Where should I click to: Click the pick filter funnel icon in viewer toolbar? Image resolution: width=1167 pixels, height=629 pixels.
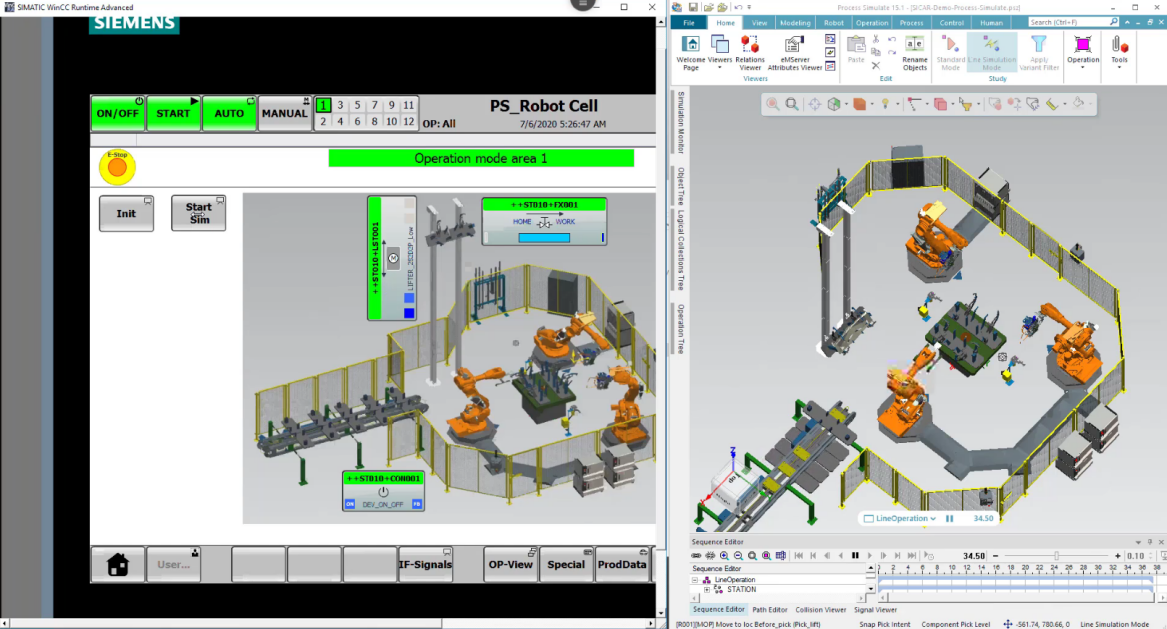coord(965,104)
